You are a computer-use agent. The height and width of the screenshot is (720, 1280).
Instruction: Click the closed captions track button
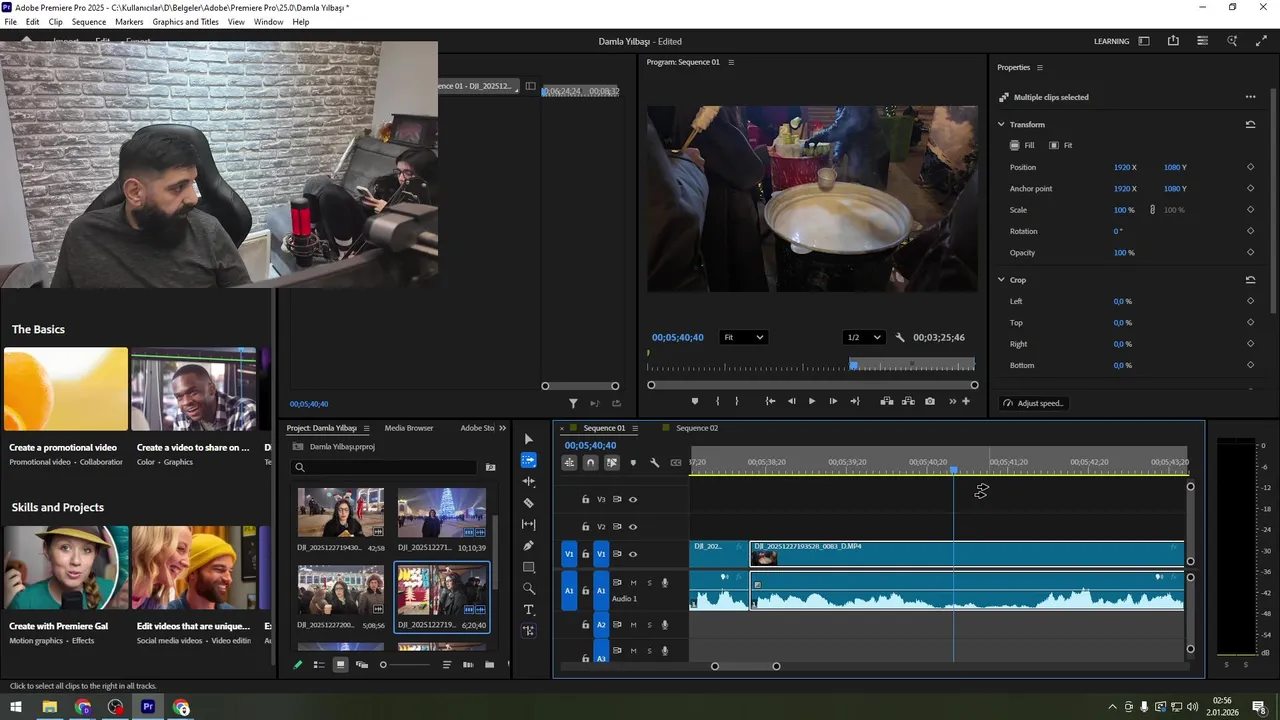coord(676,463)
